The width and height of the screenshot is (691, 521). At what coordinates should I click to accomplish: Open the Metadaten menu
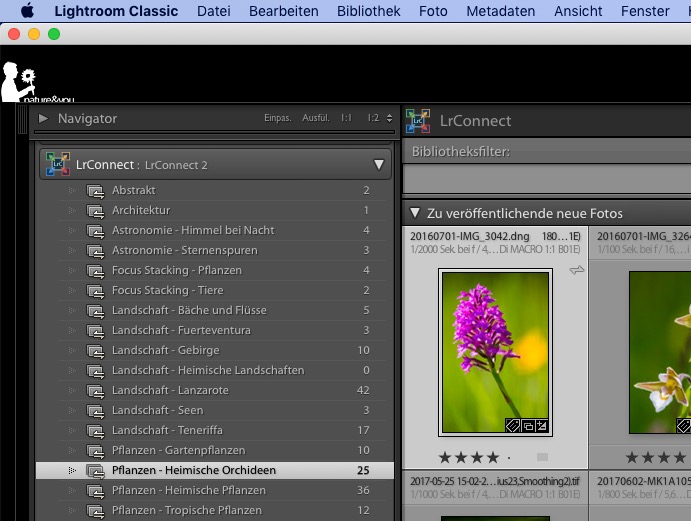[501, 11]
